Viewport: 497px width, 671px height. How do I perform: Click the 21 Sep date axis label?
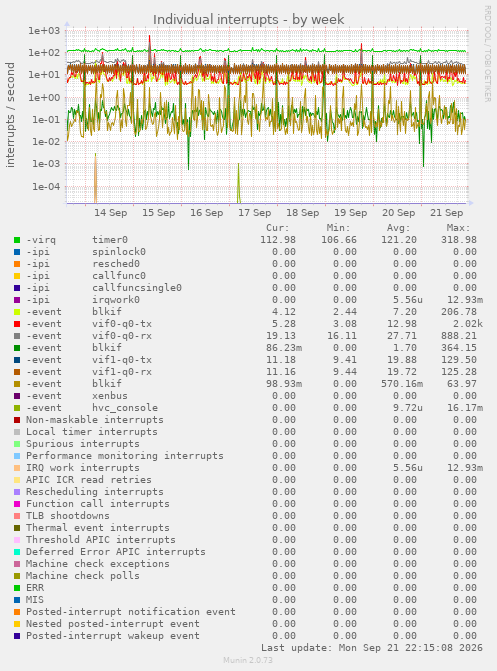click(x=446, y=213)
